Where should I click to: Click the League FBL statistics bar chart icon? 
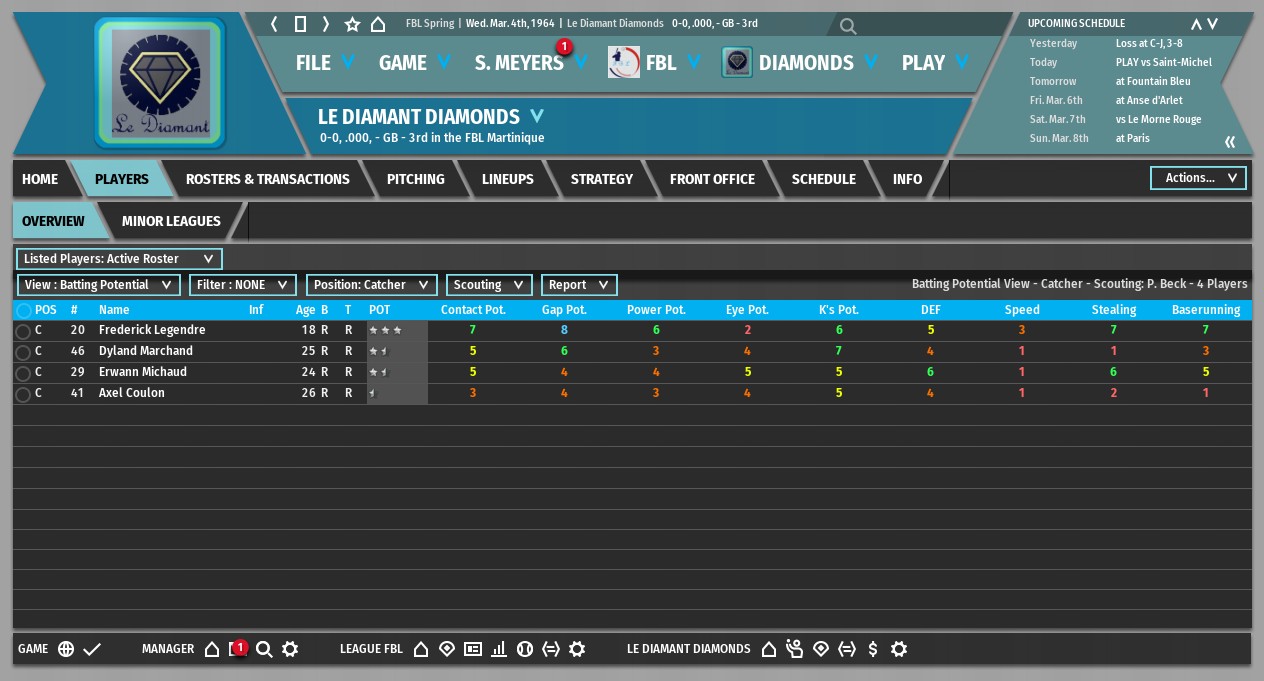click(x=499, y=649)
